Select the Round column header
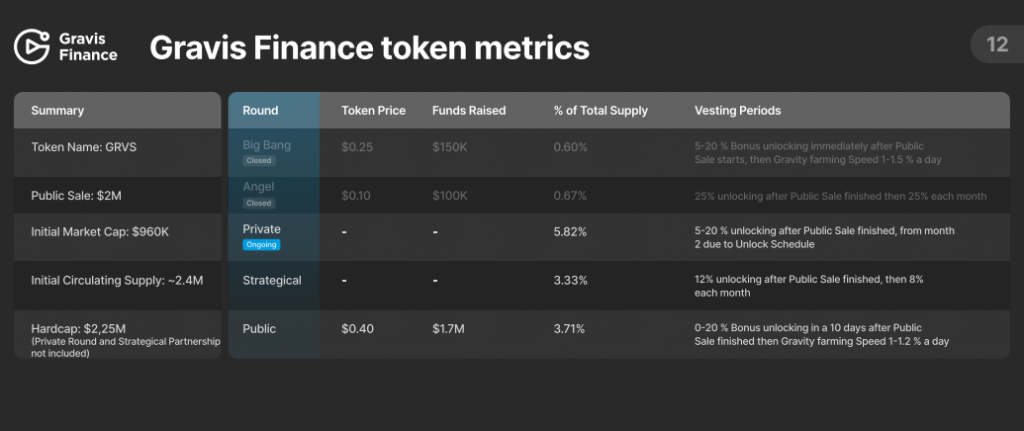The height and width of the screenshot is (431, 1024). point(260,110)
